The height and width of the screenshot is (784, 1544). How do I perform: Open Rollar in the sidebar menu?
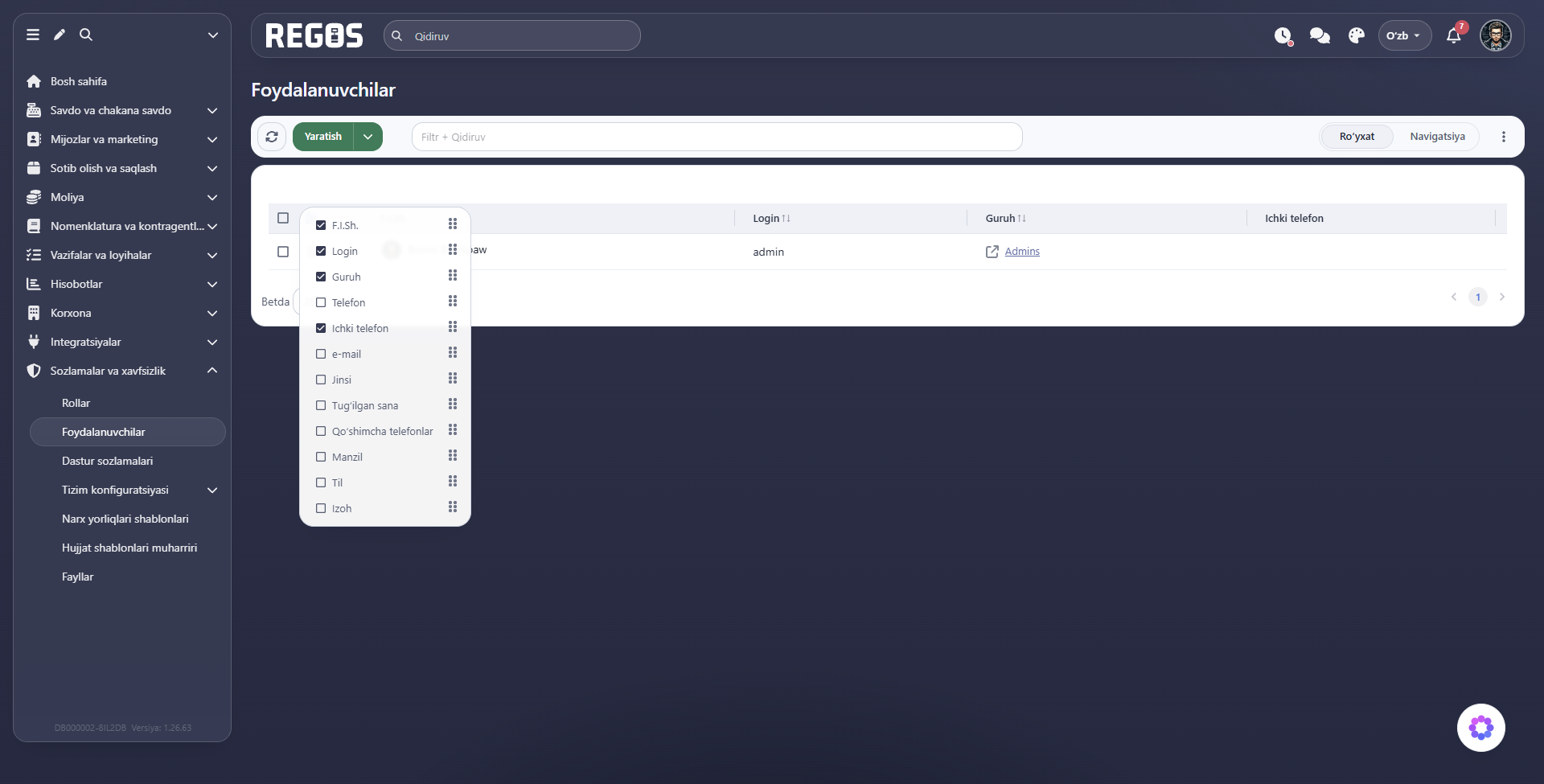(x=76, y=403)
